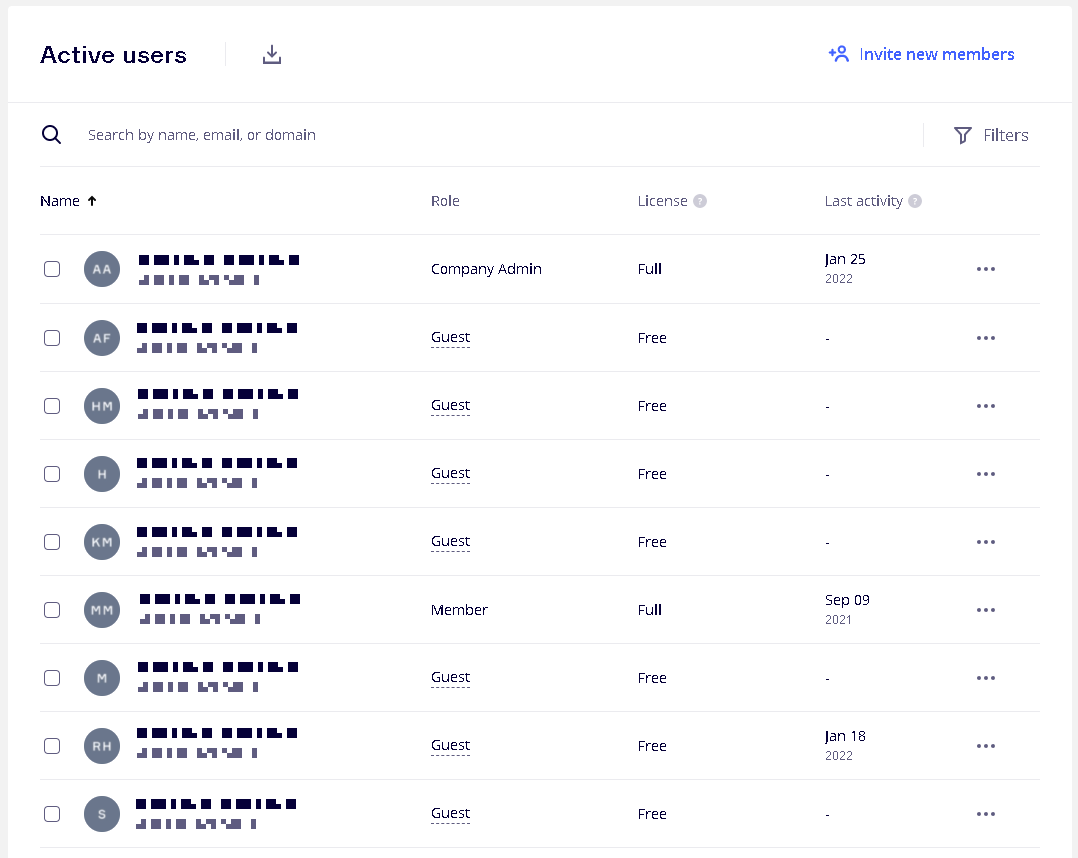Open three-dot menu for Member row
The width and height of the screenshot is (1078, 858).
985,610
